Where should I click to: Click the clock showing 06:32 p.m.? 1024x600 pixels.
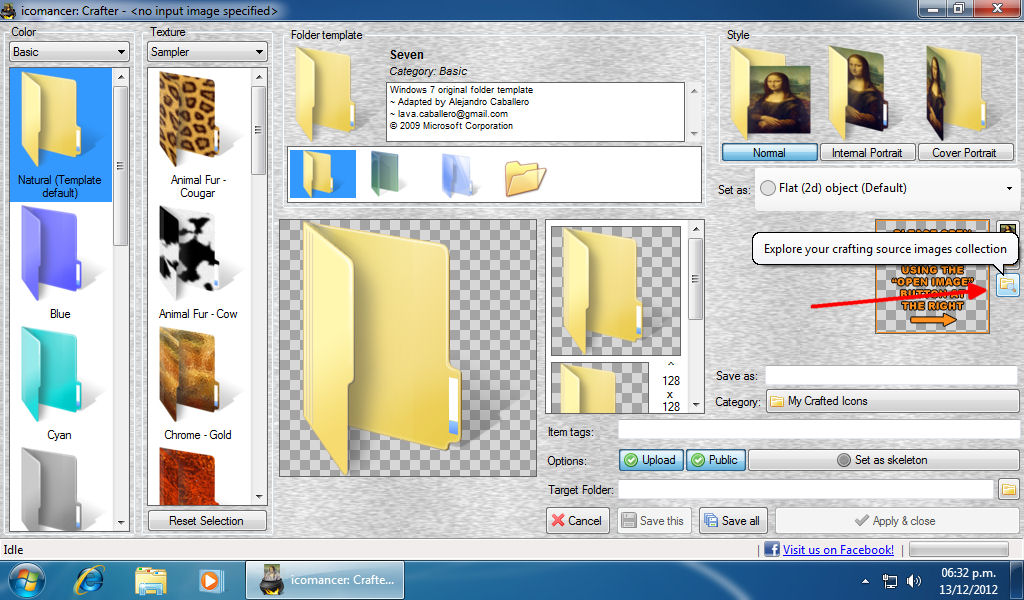pos(968,573)
